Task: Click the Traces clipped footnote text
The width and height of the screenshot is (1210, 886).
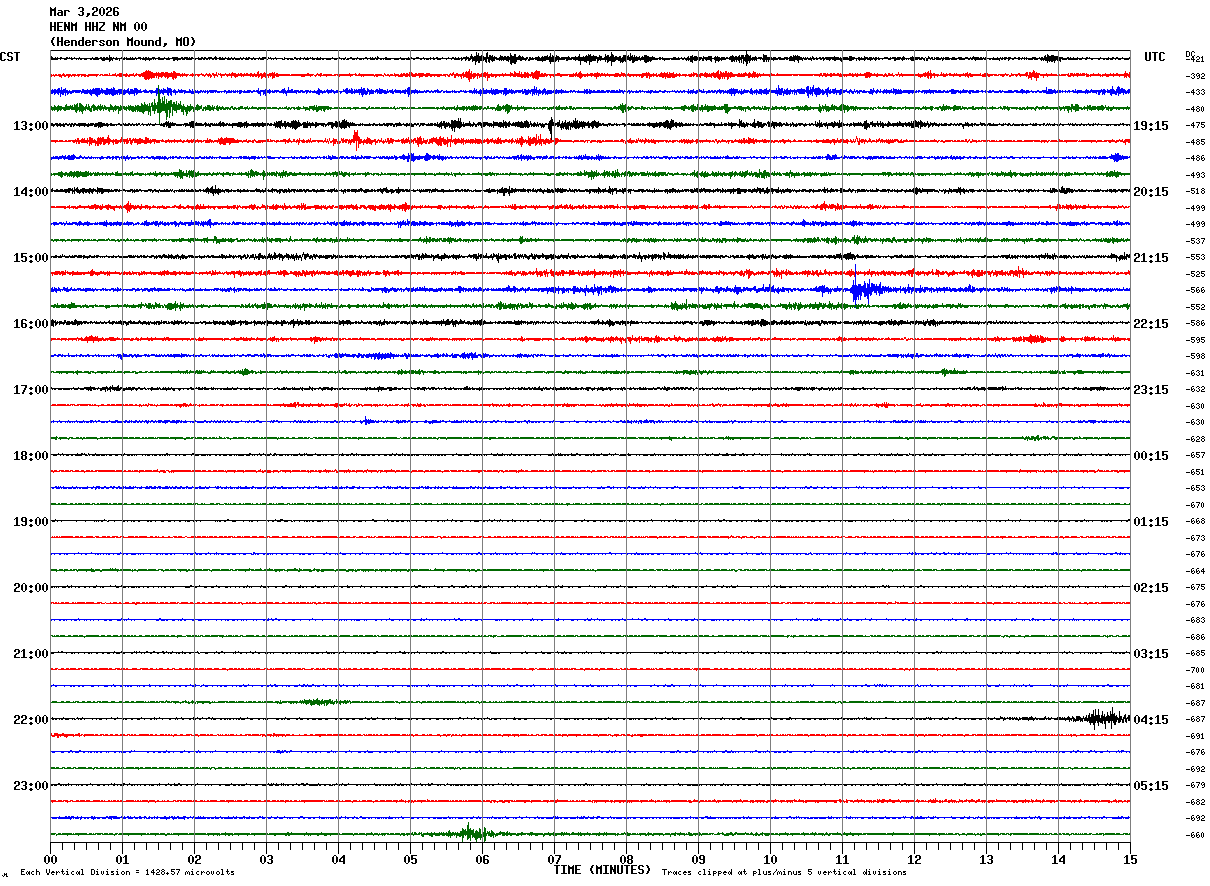Action: [784, 873]
